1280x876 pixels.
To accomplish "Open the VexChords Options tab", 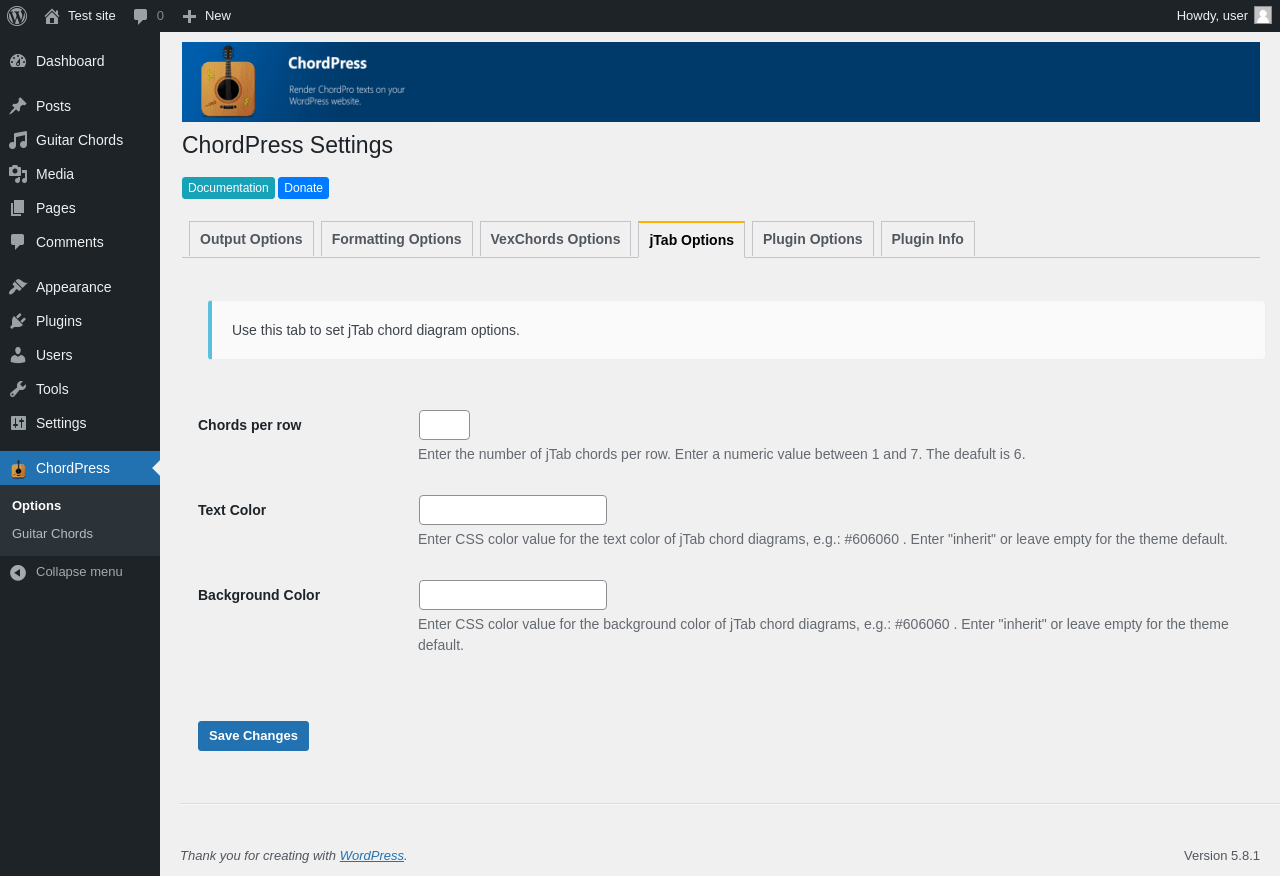I will [x=555, y=239].
